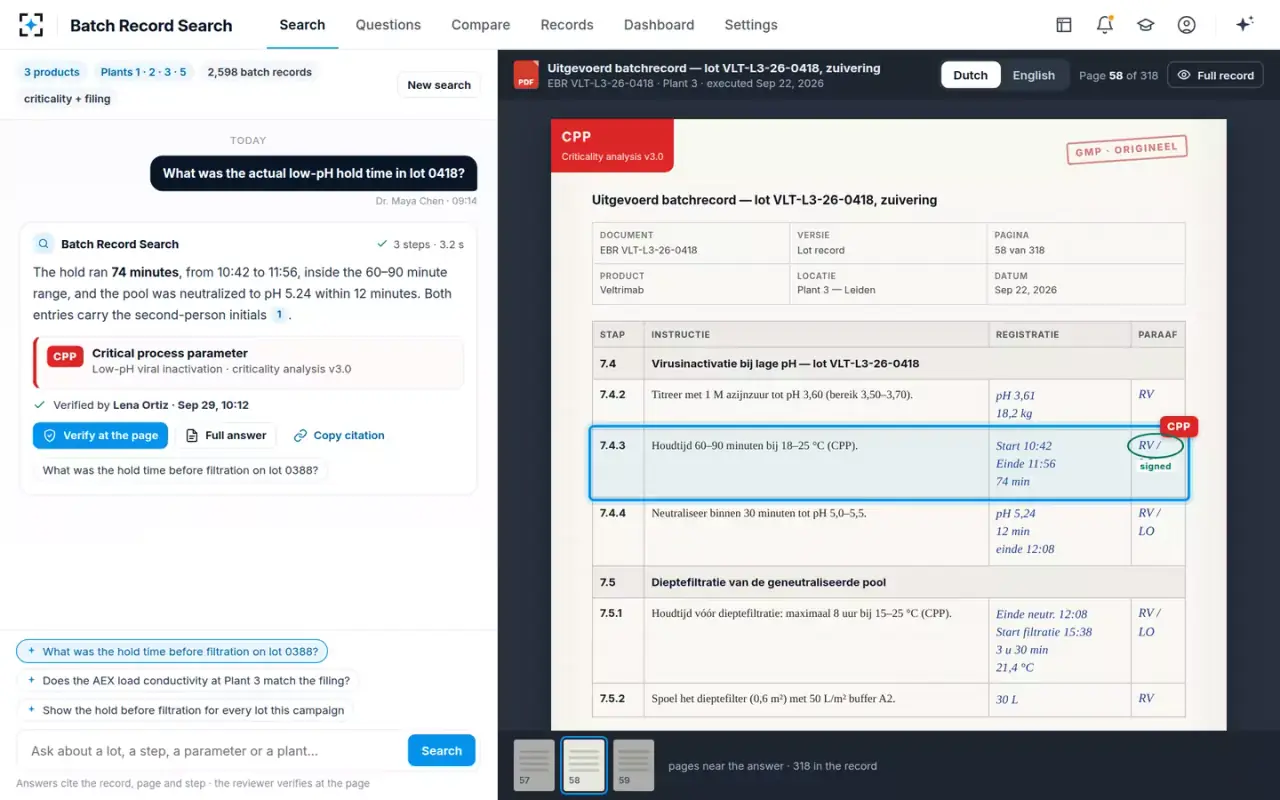The image size is (1280, 800).
Task: Open the page 59 thumbnail
Action: tap(634, 766)
